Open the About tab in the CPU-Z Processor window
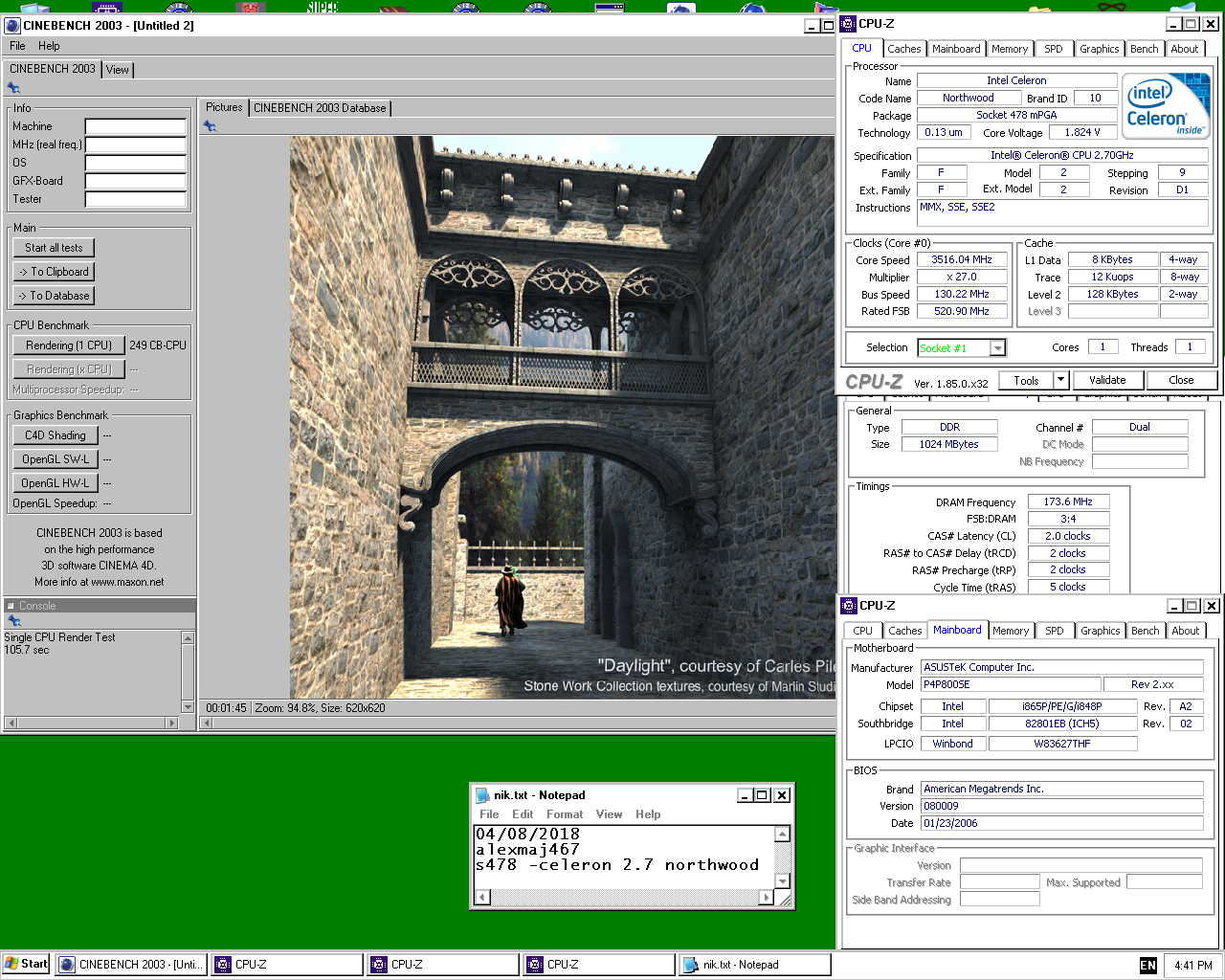This screenshot has height=980, width=1225. point(1185,49)
